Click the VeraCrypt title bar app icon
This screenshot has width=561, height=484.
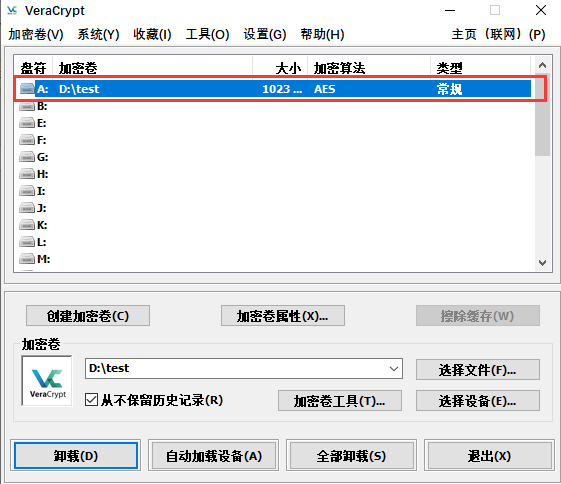tap(12, 10)
